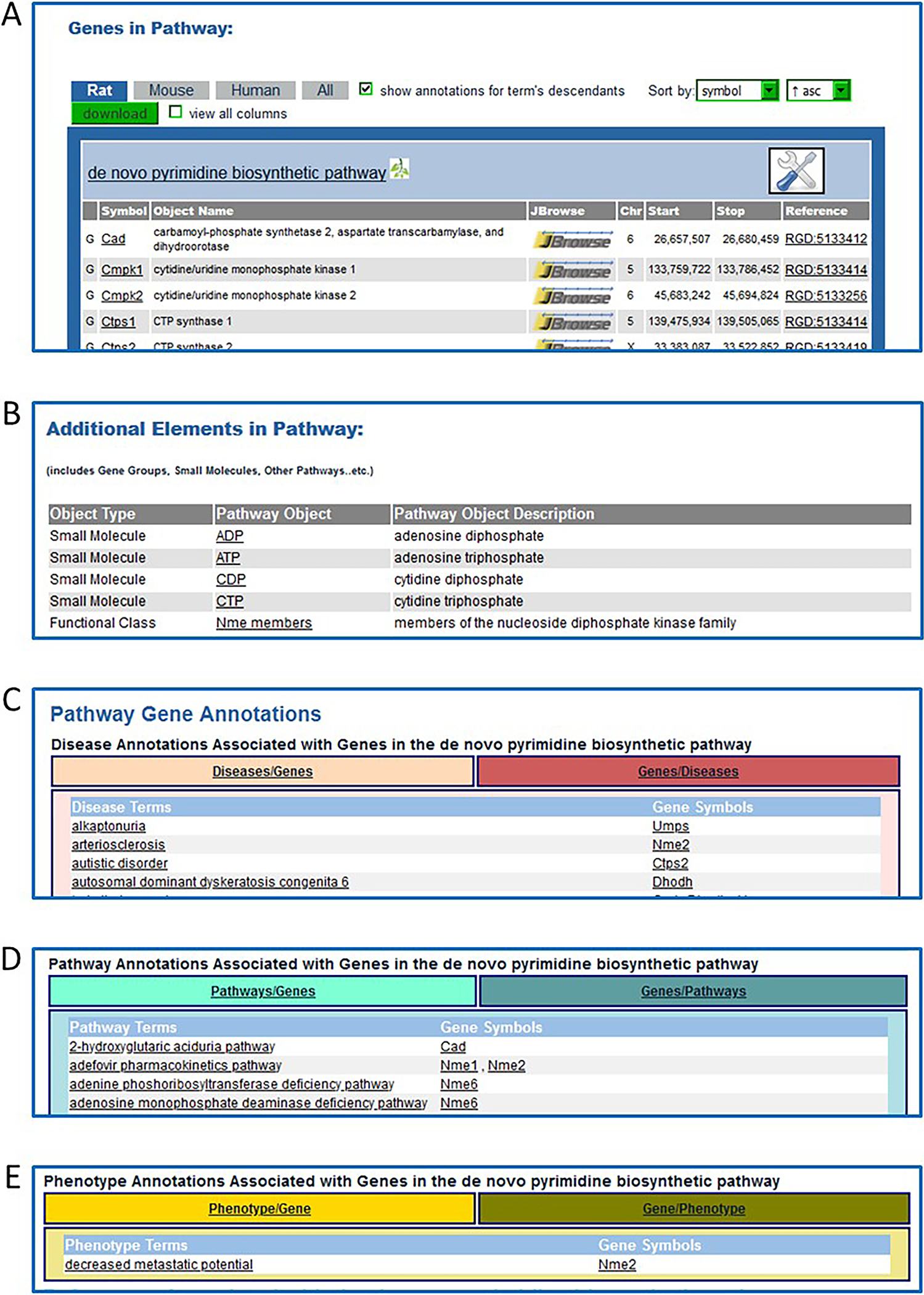
Task: Open the Genes/Pathways tab
Action: tap(693, 991)
